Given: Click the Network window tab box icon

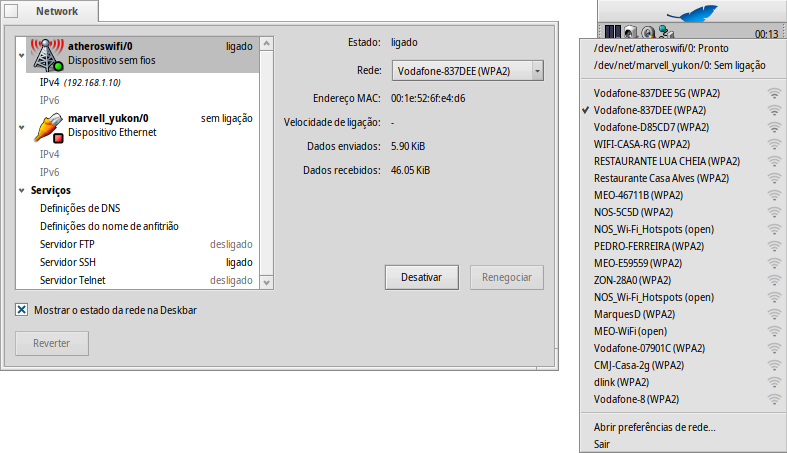Looking at the screenshot, I should point(11,11).
